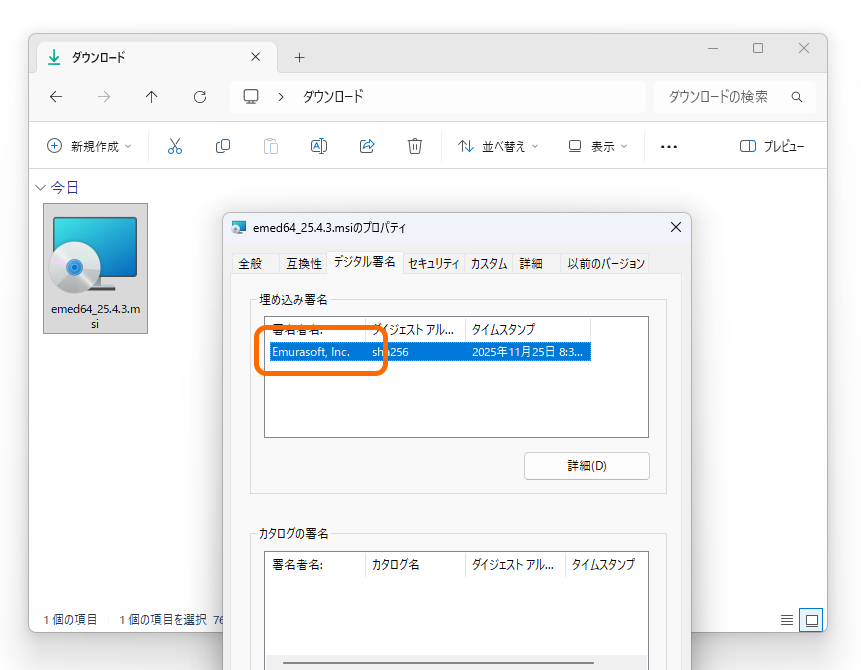The image size is (861, 670).
Task: Share the selected file via share icon
Action: pyautogui.click(x=367, y=146)
